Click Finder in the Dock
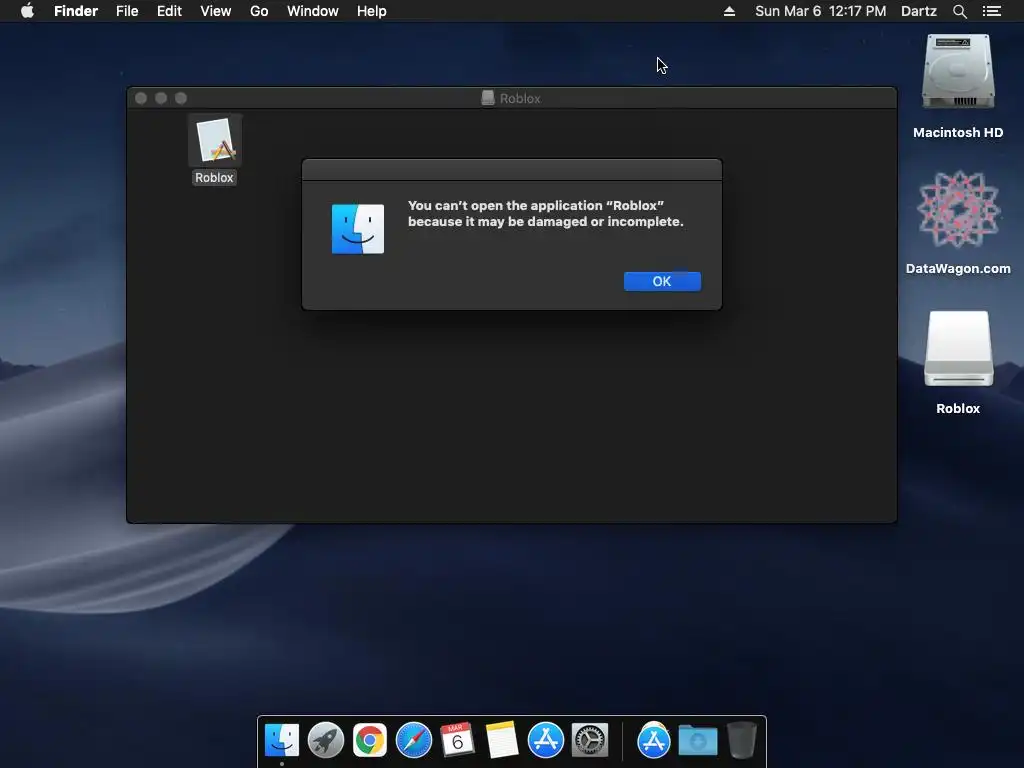The image size is (1024, 768). pyautogui.click(x=282, y=740)
